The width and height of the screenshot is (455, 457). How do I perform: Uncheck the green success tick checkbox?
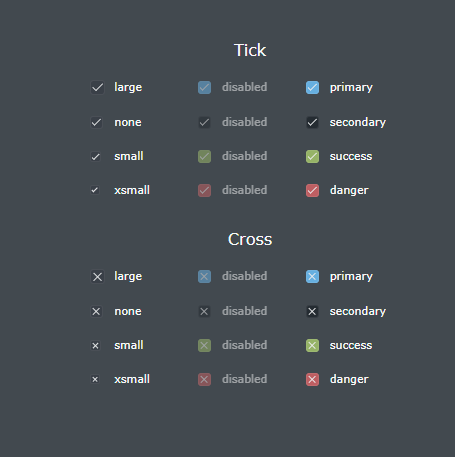click(x=312, y=157)
